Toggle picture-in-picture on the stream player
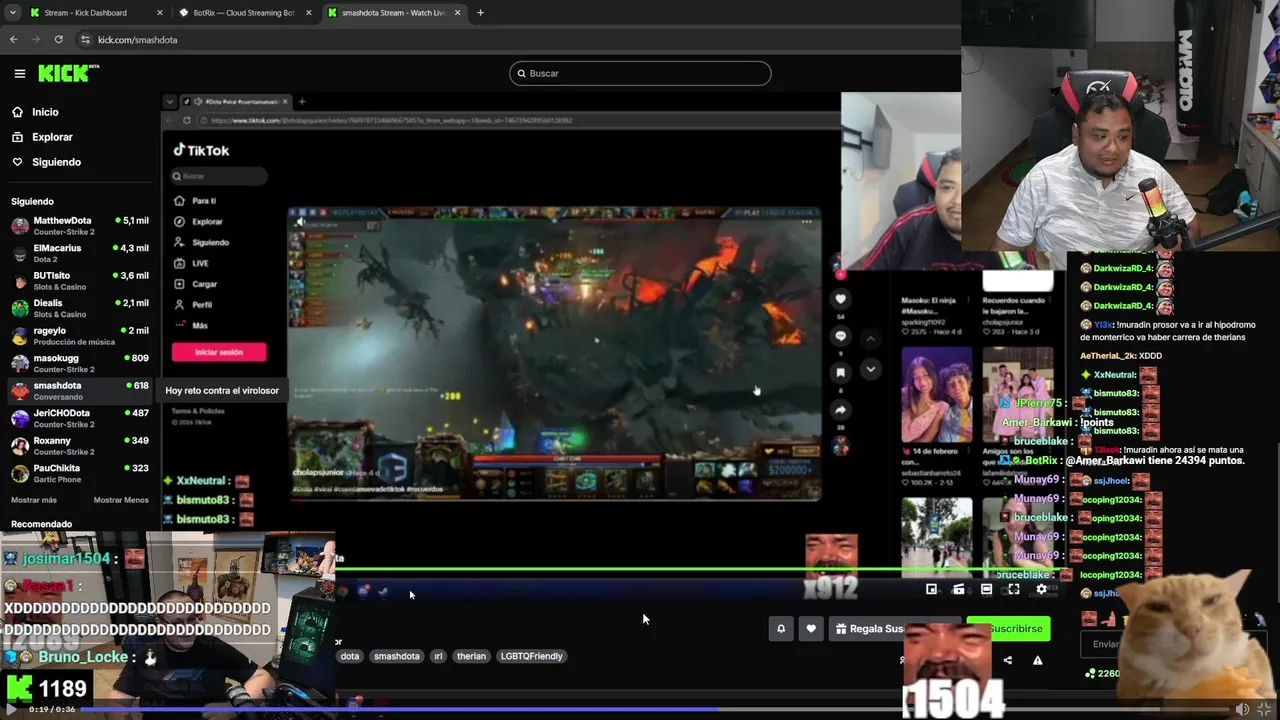Image resolution: width=1280 pixels, height=720 pixels. 931,589
